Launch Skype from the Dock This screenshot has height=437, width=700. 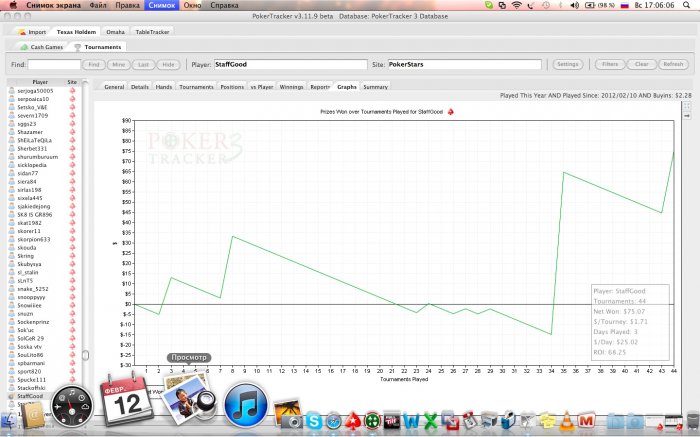(314, 421)
